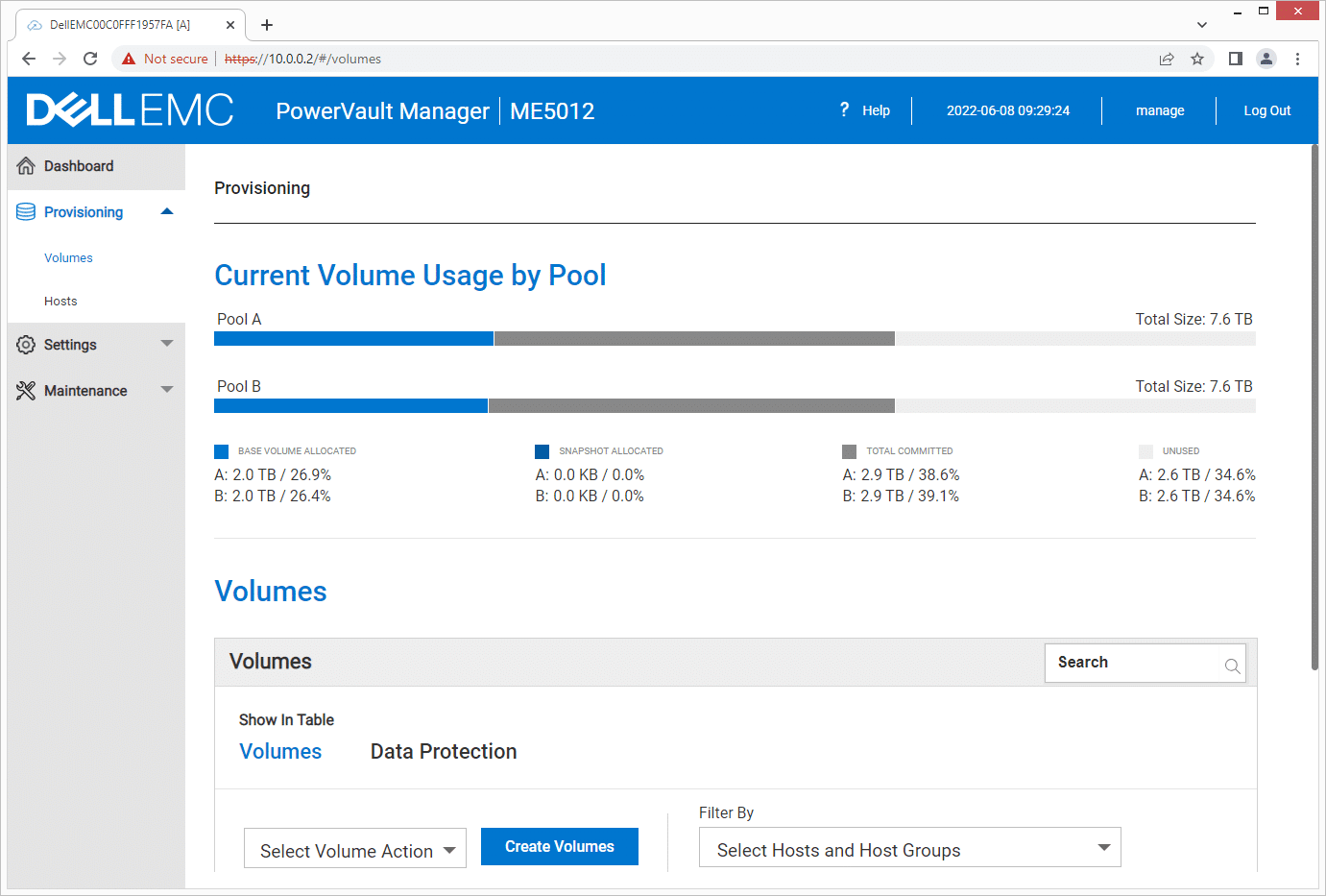Click the Create Volumes button
The height and width of the screenshot is (896, 1326).
[560, 846]
